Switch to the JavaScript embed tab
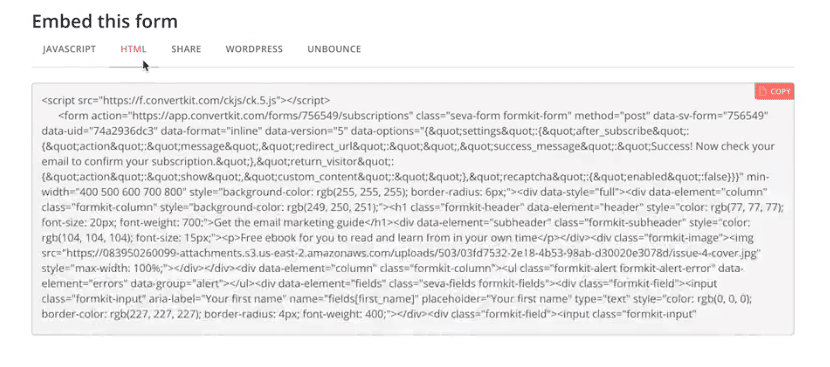 point(69,49)
